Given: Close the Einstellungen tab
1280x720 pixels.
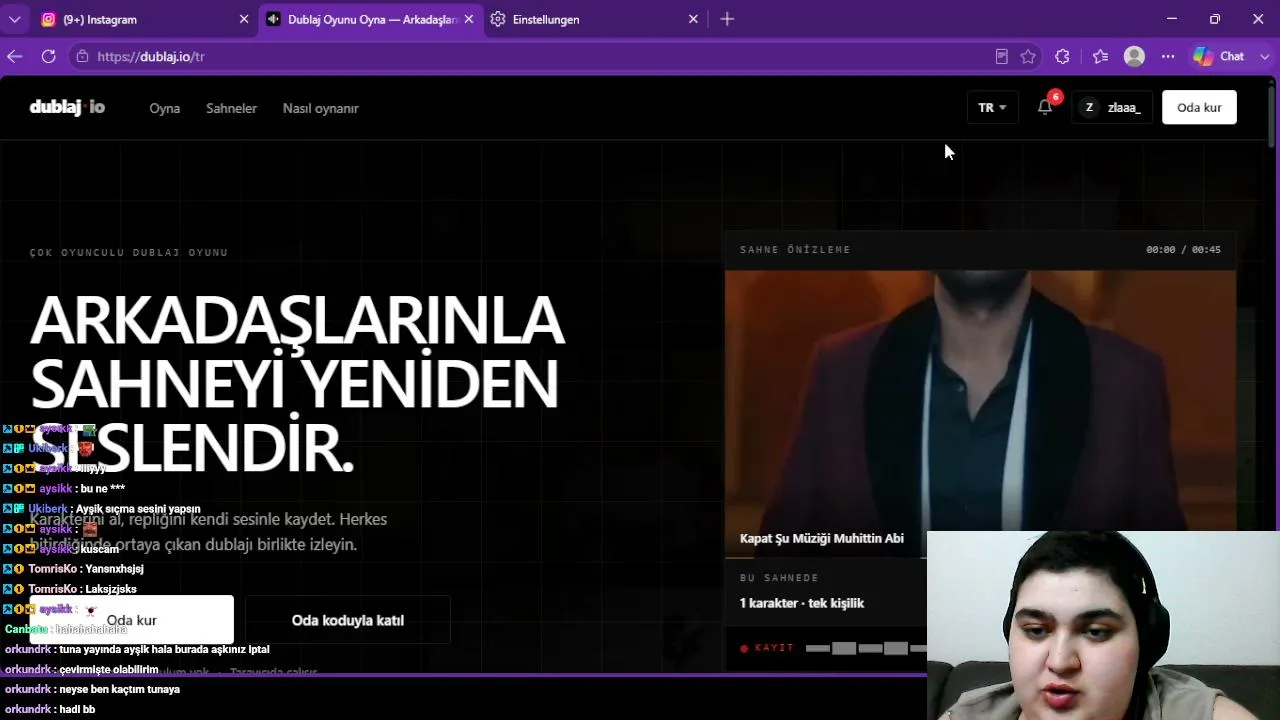Looking at the screenshot, I should coord(694,19).
